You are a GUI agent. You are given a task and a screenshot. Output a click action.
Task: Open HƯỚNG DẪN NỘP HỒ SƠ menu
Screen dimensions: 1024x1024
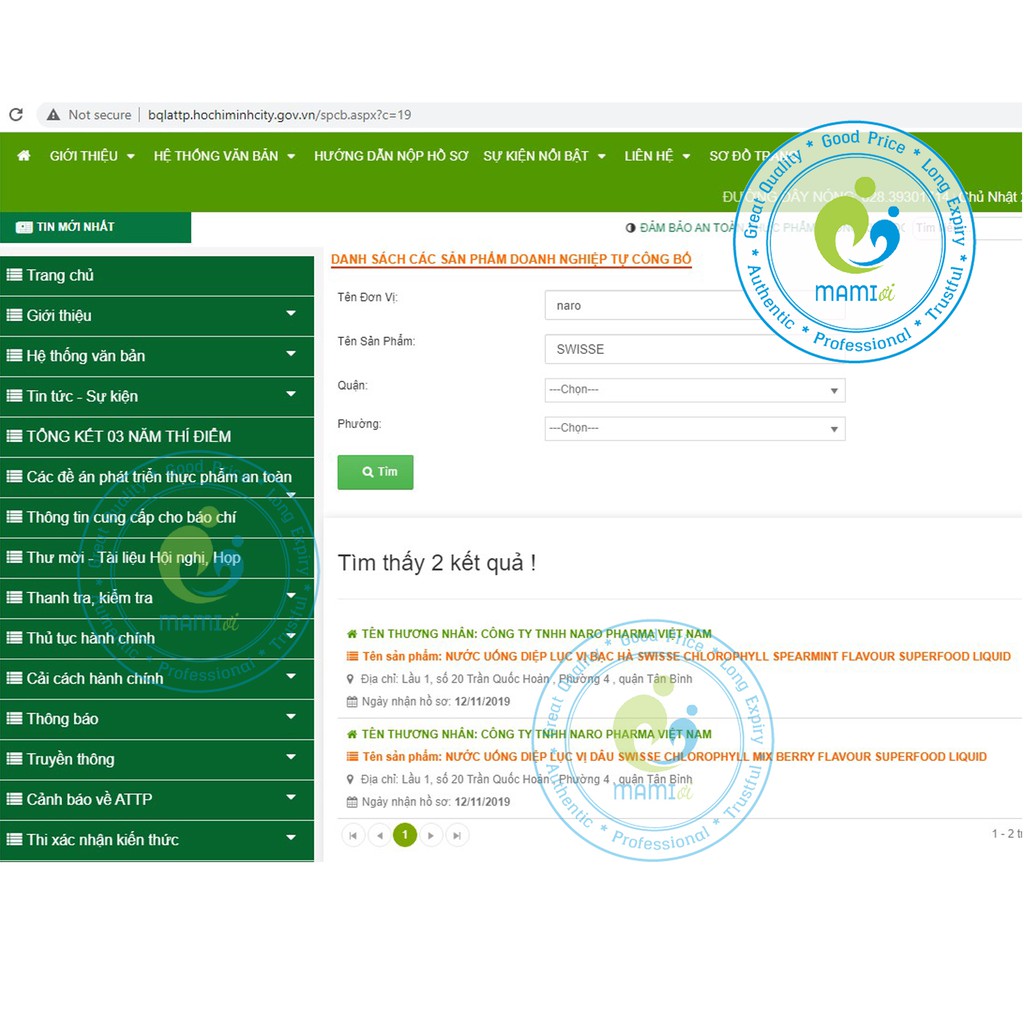point(391,156)
